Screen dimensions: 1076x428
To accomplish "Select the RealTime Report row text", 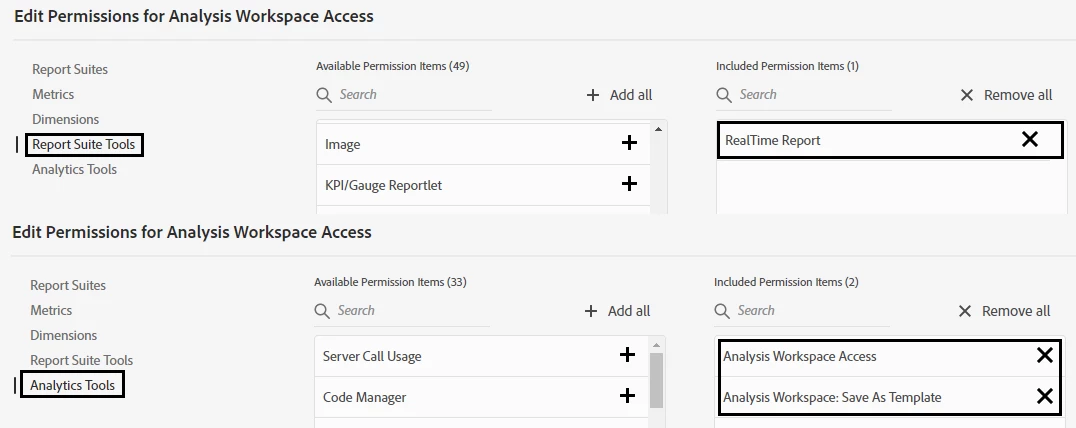I will point(773,140).
